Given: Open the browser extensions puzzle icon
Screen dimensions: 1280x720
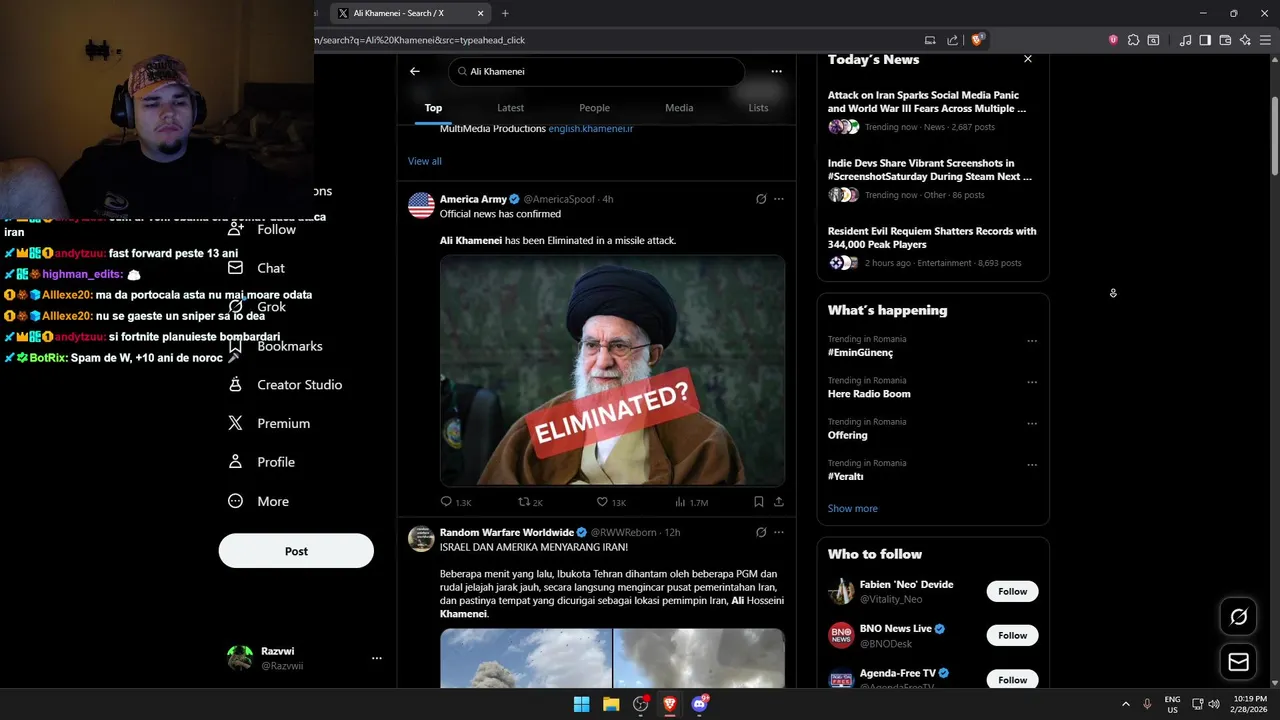Looking at the screenshot, I should 1133,40.
